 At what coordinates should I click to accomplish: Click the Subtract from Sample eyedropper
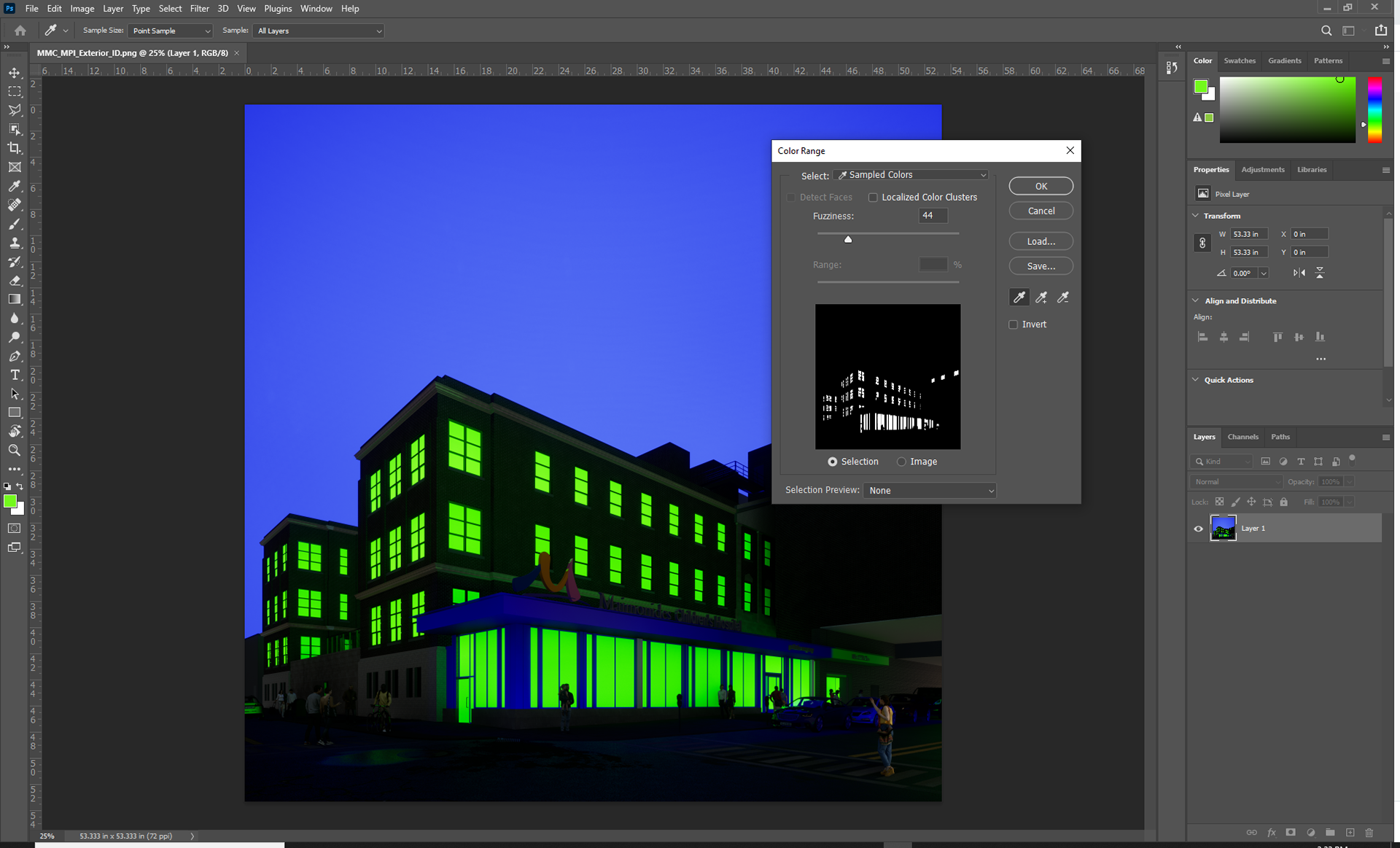click(1063, 297)
